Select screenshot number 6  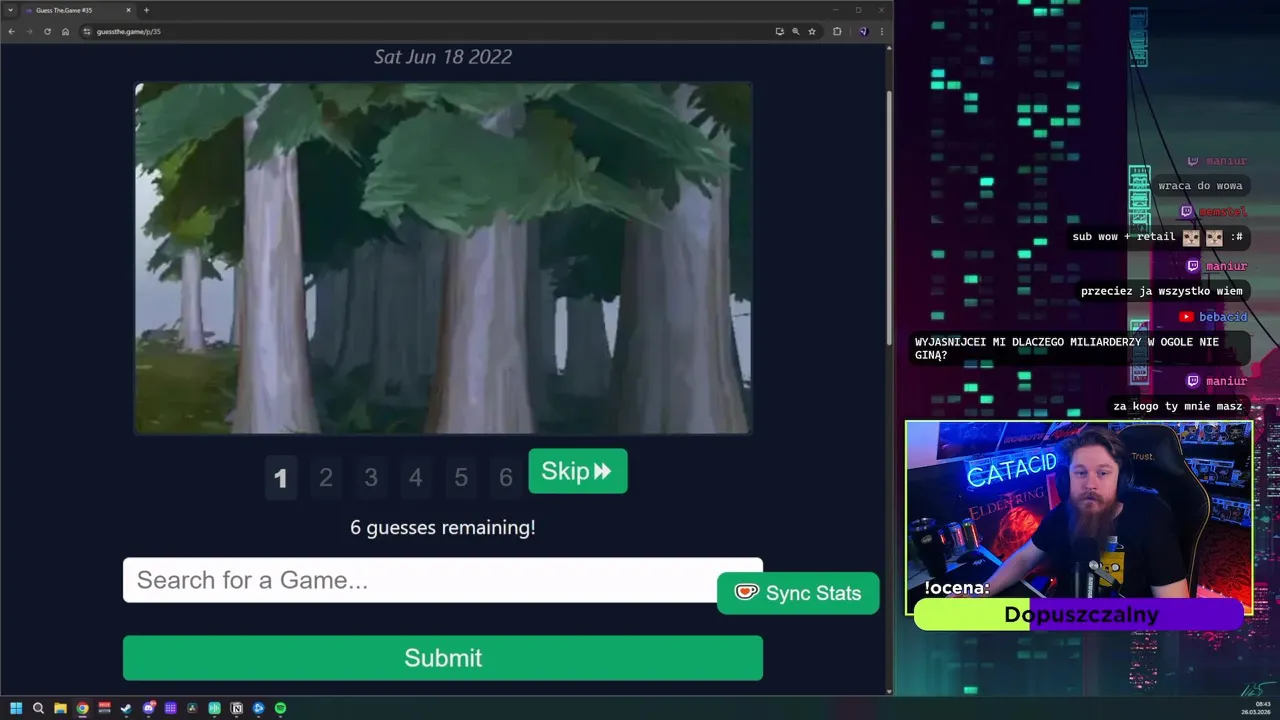click(506, 478)
